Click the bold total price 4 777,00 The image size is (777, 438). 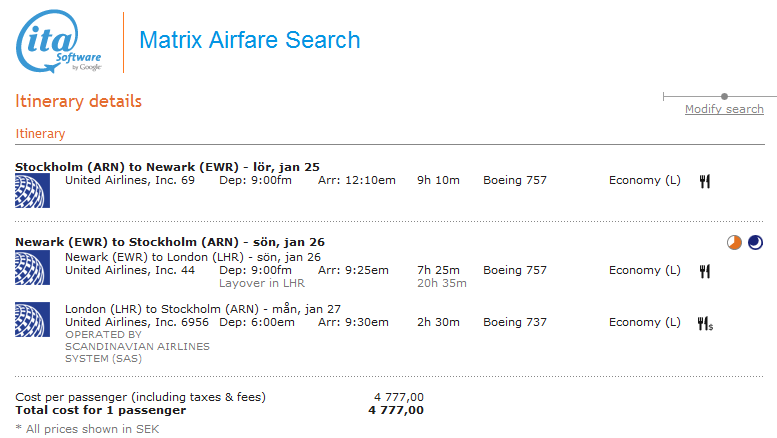(396, 410)
